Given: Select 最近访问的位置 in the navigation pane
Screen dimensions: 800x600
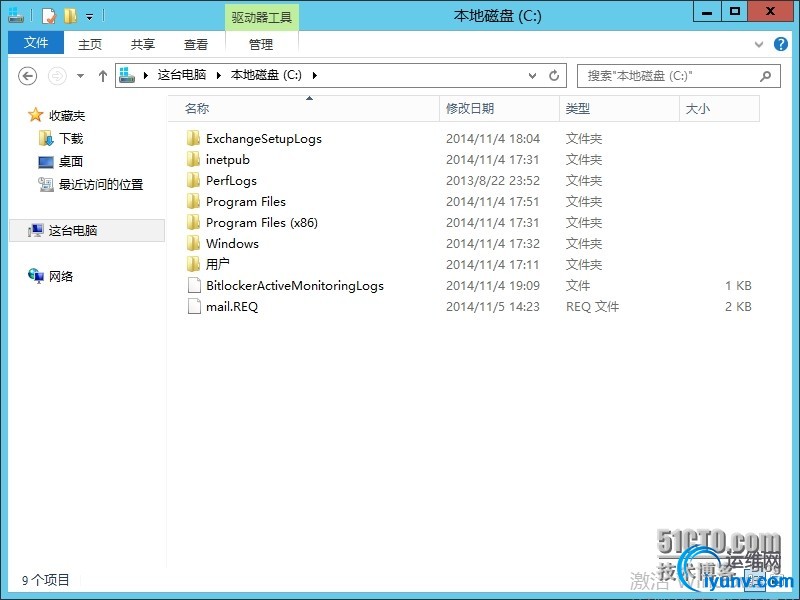Looking at the screenshot, I should pyautogui.click(x=101, y=185).
